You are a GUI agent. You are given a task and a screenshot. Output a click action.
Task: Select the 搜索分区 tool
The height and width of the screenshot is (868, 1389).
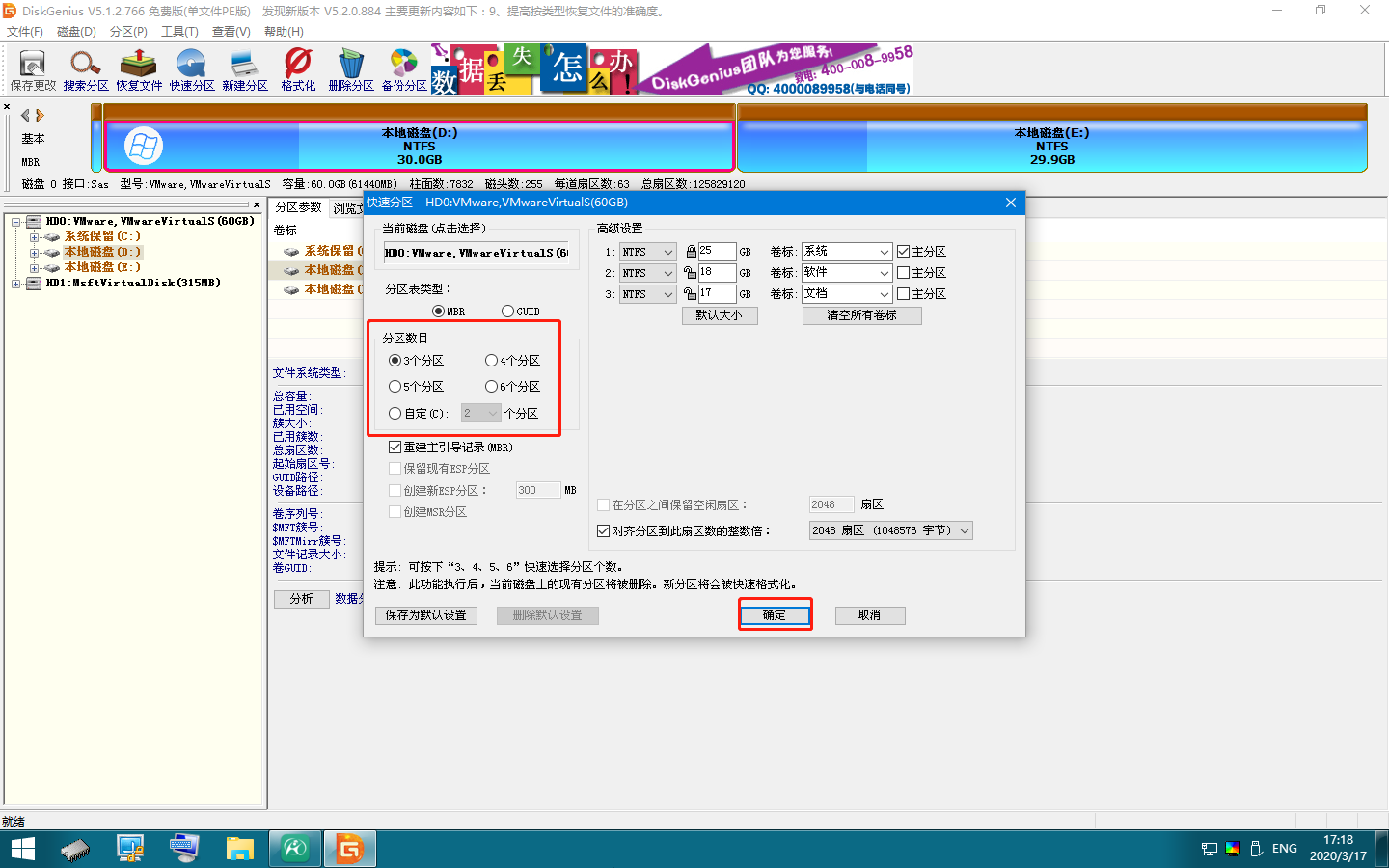tap(86, 68)
